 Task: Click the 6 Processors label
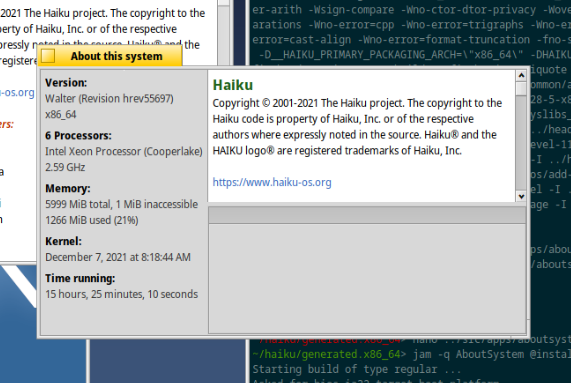[x=78, y=135]
